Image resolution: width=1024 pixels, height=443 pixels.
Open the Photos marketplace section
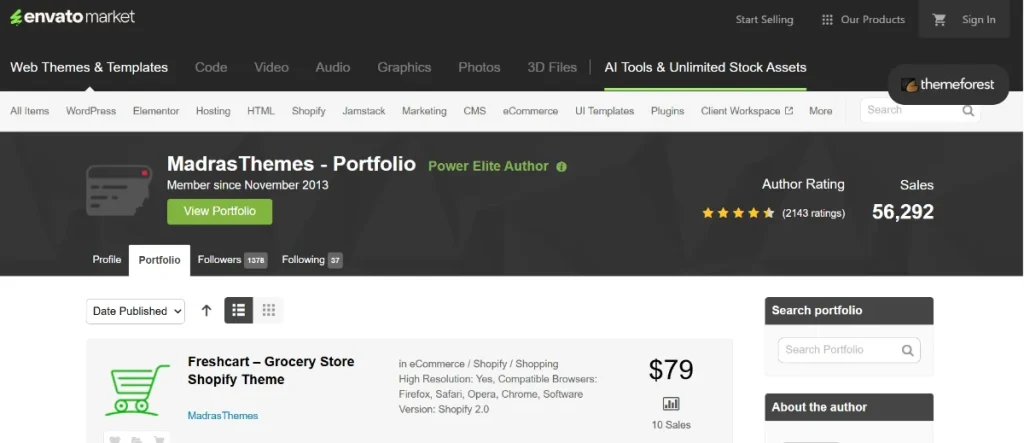[479, 67]
